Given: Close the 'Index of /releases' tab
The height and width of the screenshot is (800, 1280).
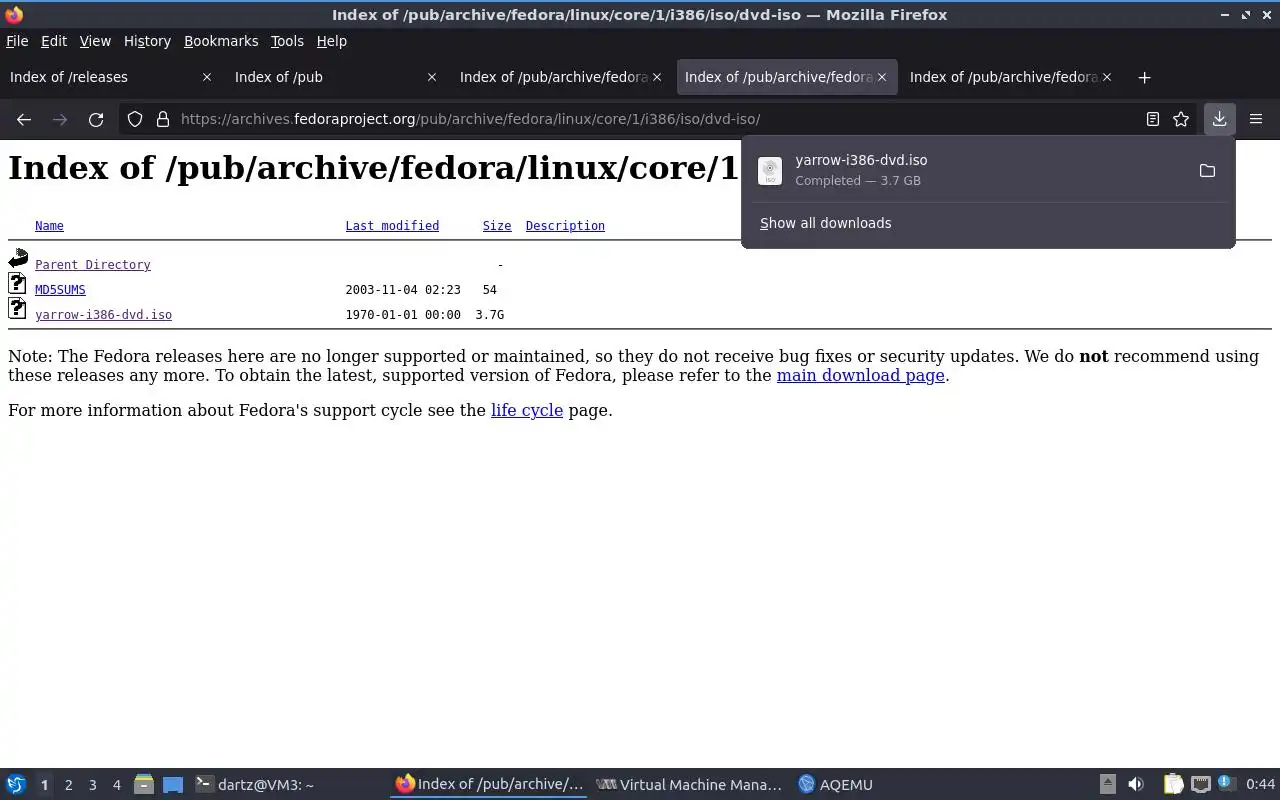Looking at the screenshot, I should pyautogui.click(x=207, y=77).
